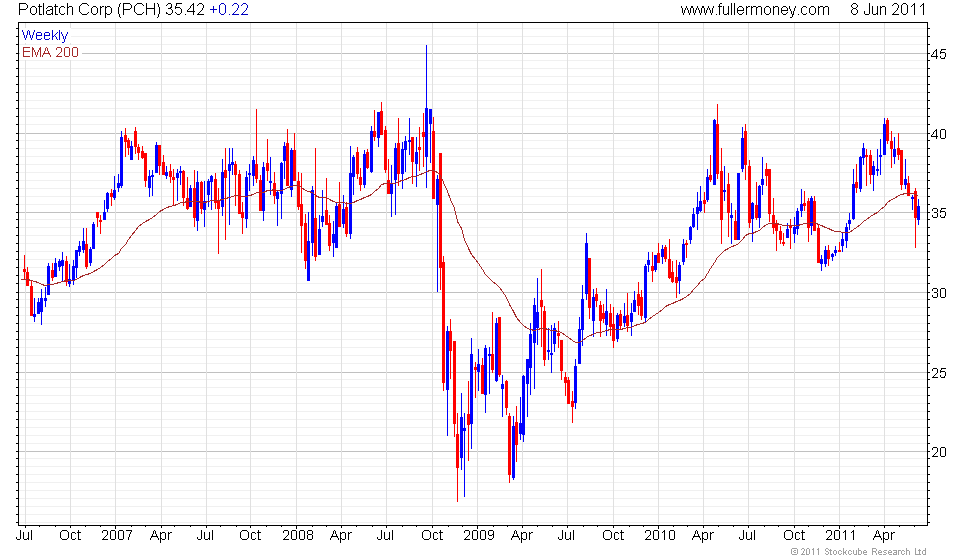The height and width of the screenshot is (560, 980).
Task: Click the chart title 'Potlatch Corp (PCH)'
Action: point(89,10)
